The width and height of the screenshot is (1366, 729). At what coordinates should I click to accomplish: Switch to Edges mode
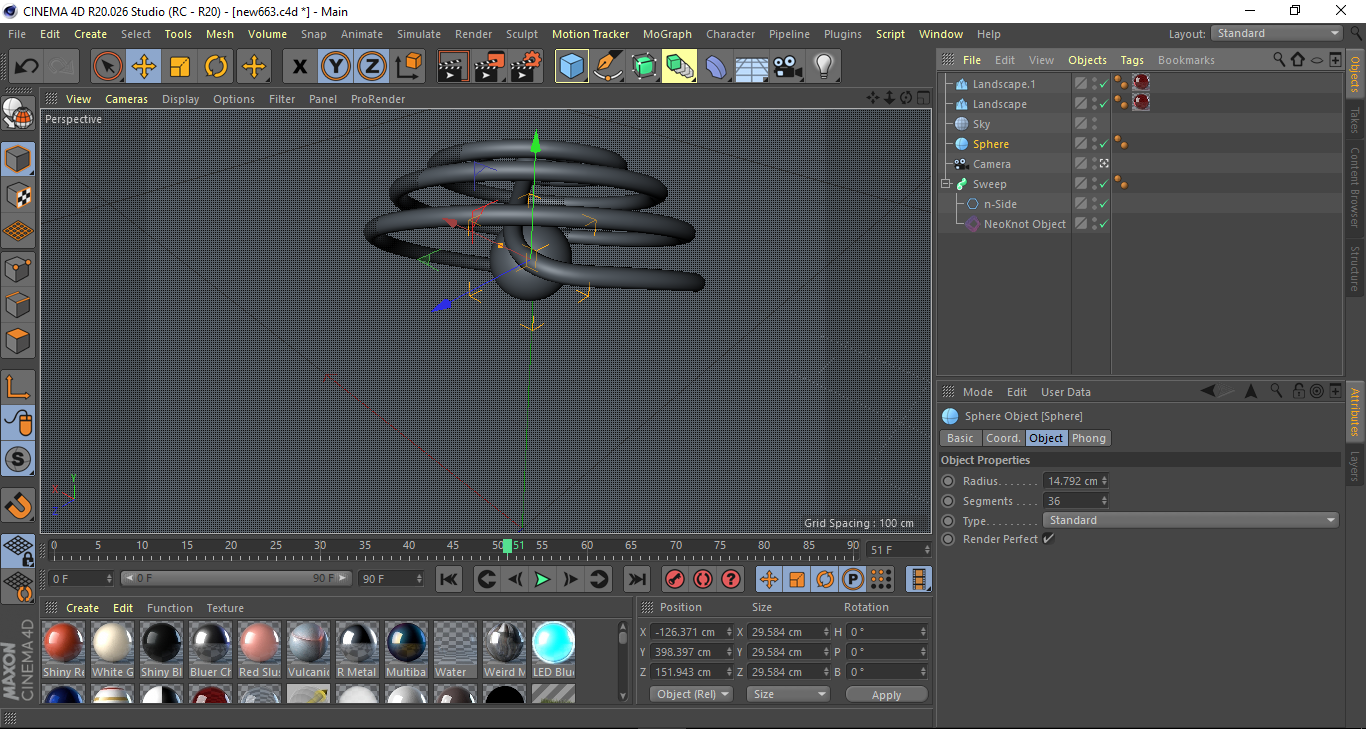pyautogui.click(x=18, y=305)
